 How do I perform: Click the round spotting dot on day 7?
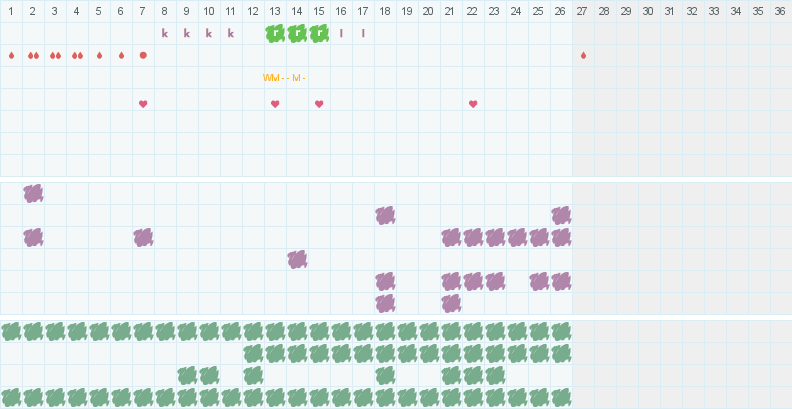click(x=143, y=55)
